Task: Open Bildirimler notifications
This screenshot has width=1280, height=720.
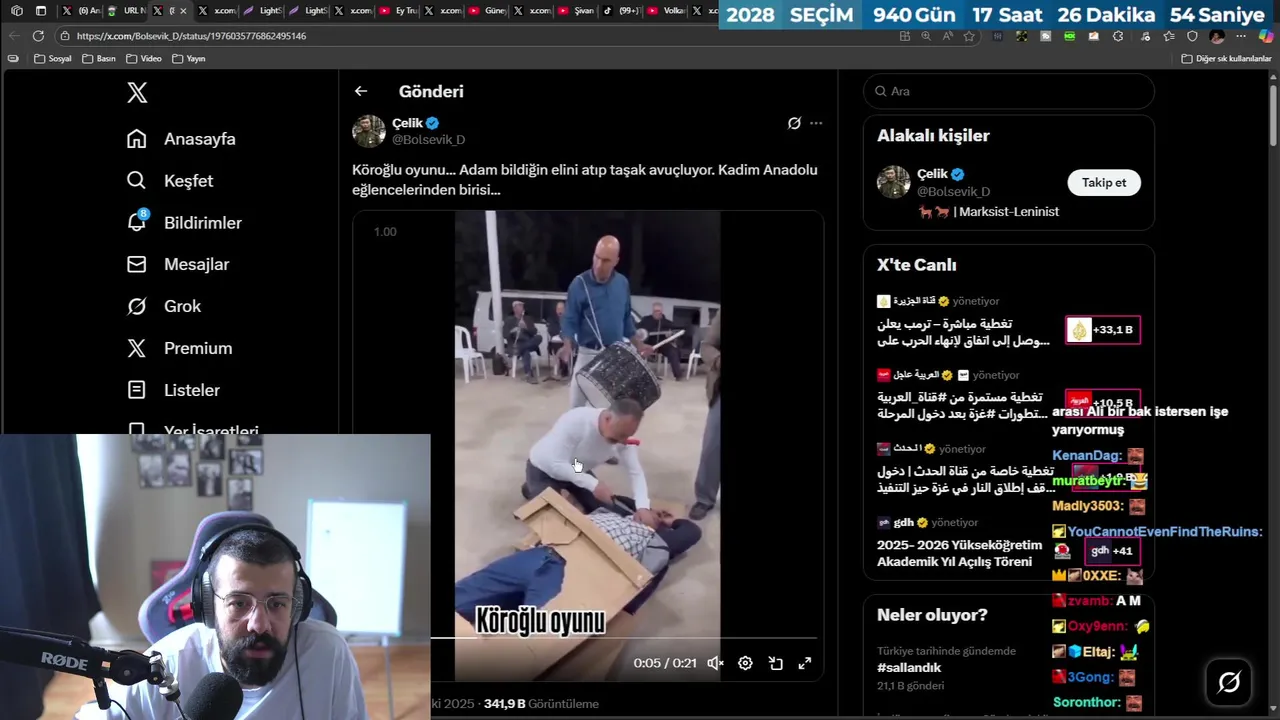Action: click(x=184, y=223)
